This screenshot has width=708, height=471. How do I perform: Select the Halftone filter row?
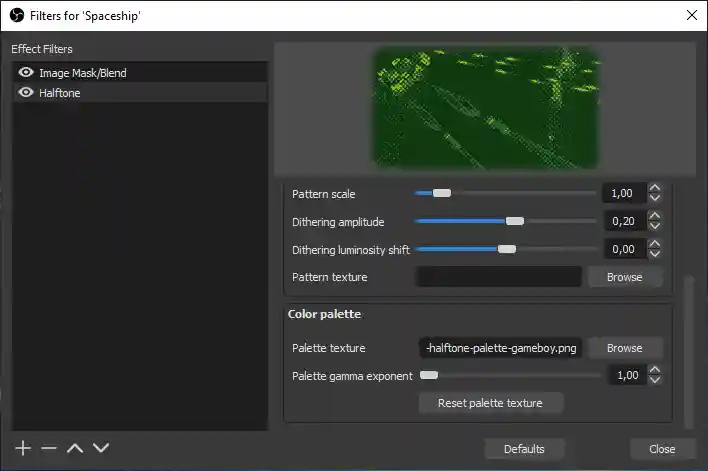click(140, 93)
